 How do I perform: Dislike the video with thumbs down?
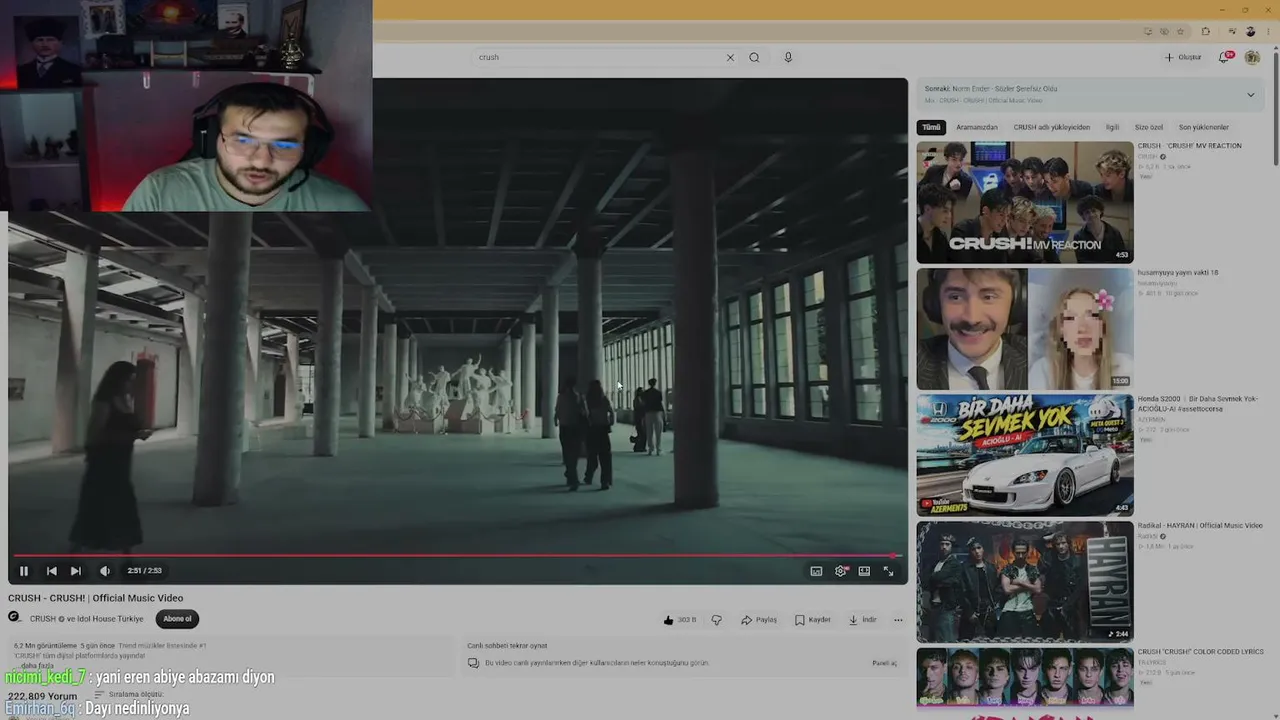click(x=716, y=620)
